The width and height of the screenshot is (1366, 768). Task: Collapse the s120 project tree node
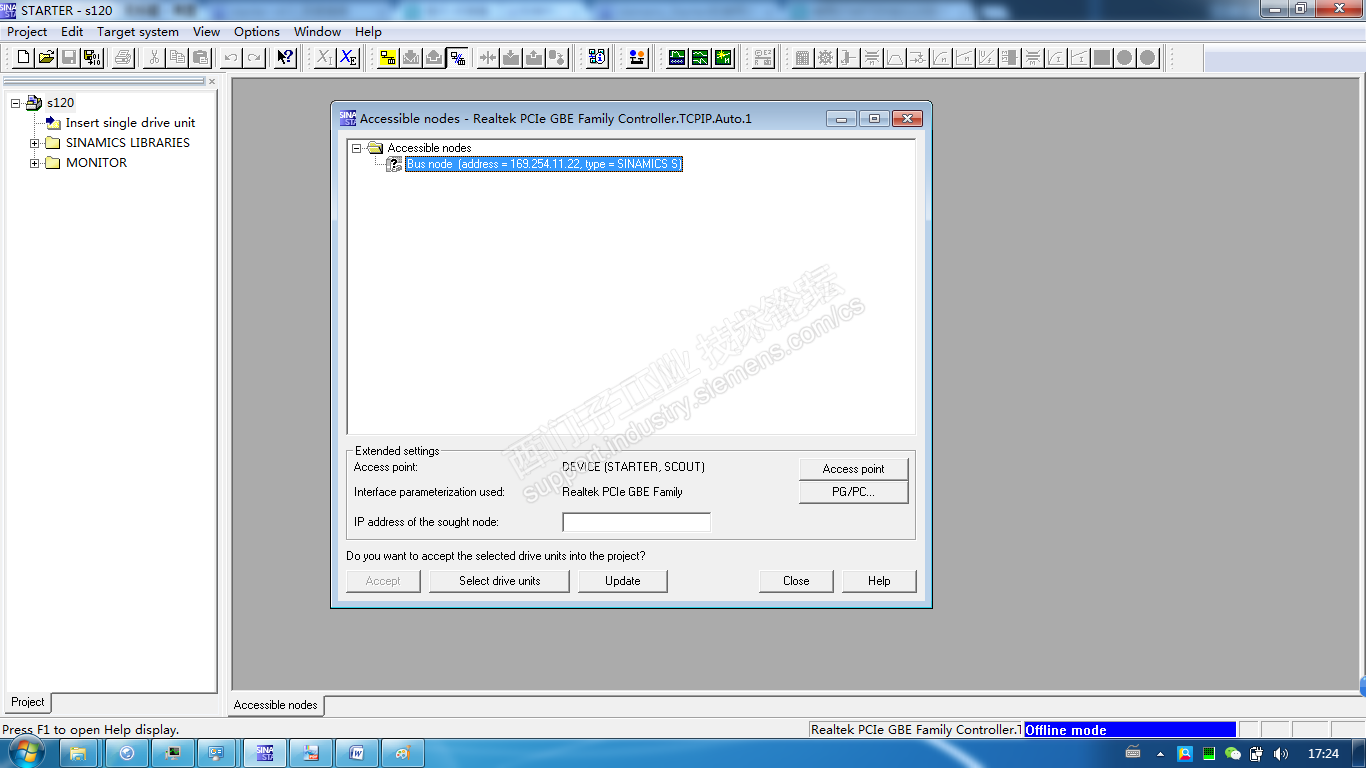coord(16,103)
